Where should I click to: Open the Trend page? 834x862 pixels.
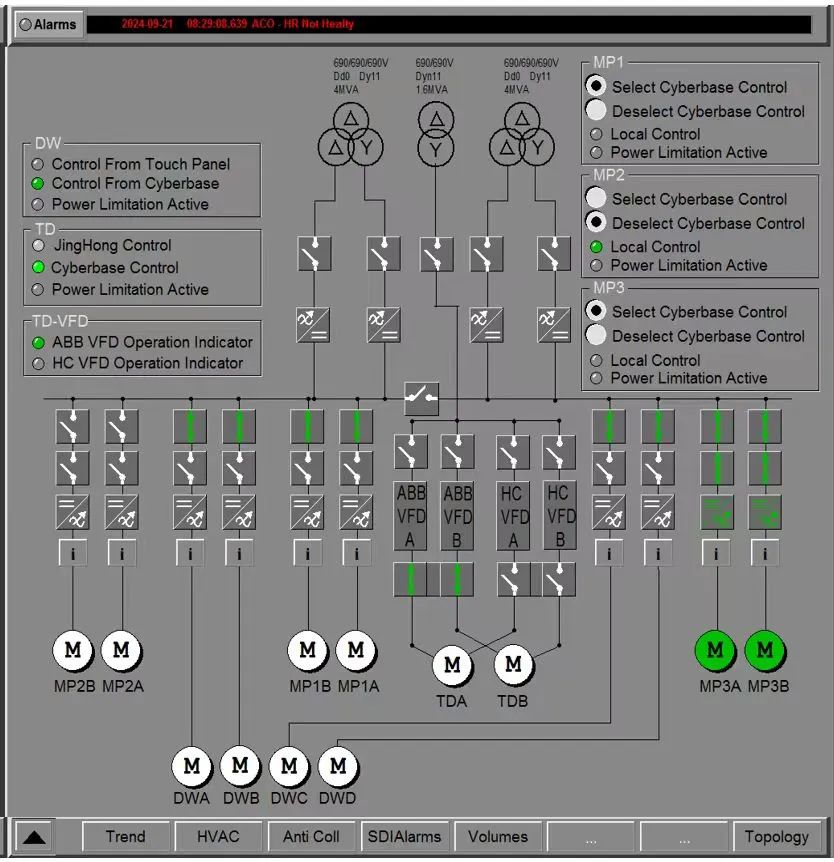(125, 837)
